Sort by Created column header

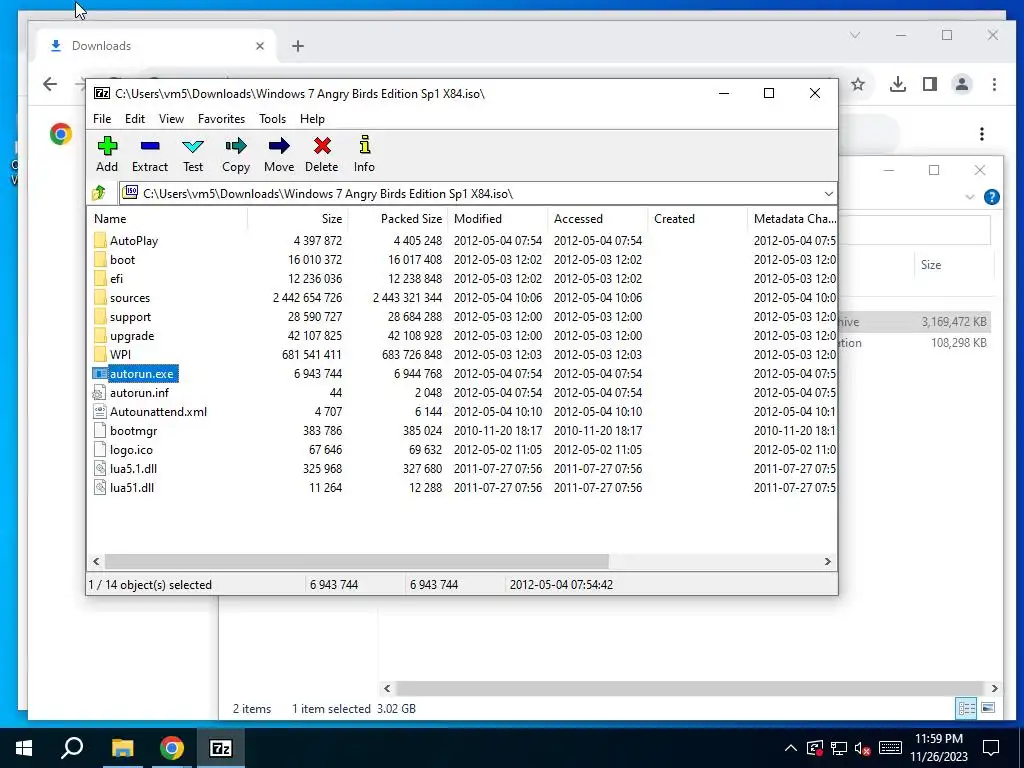pos(697,219)
